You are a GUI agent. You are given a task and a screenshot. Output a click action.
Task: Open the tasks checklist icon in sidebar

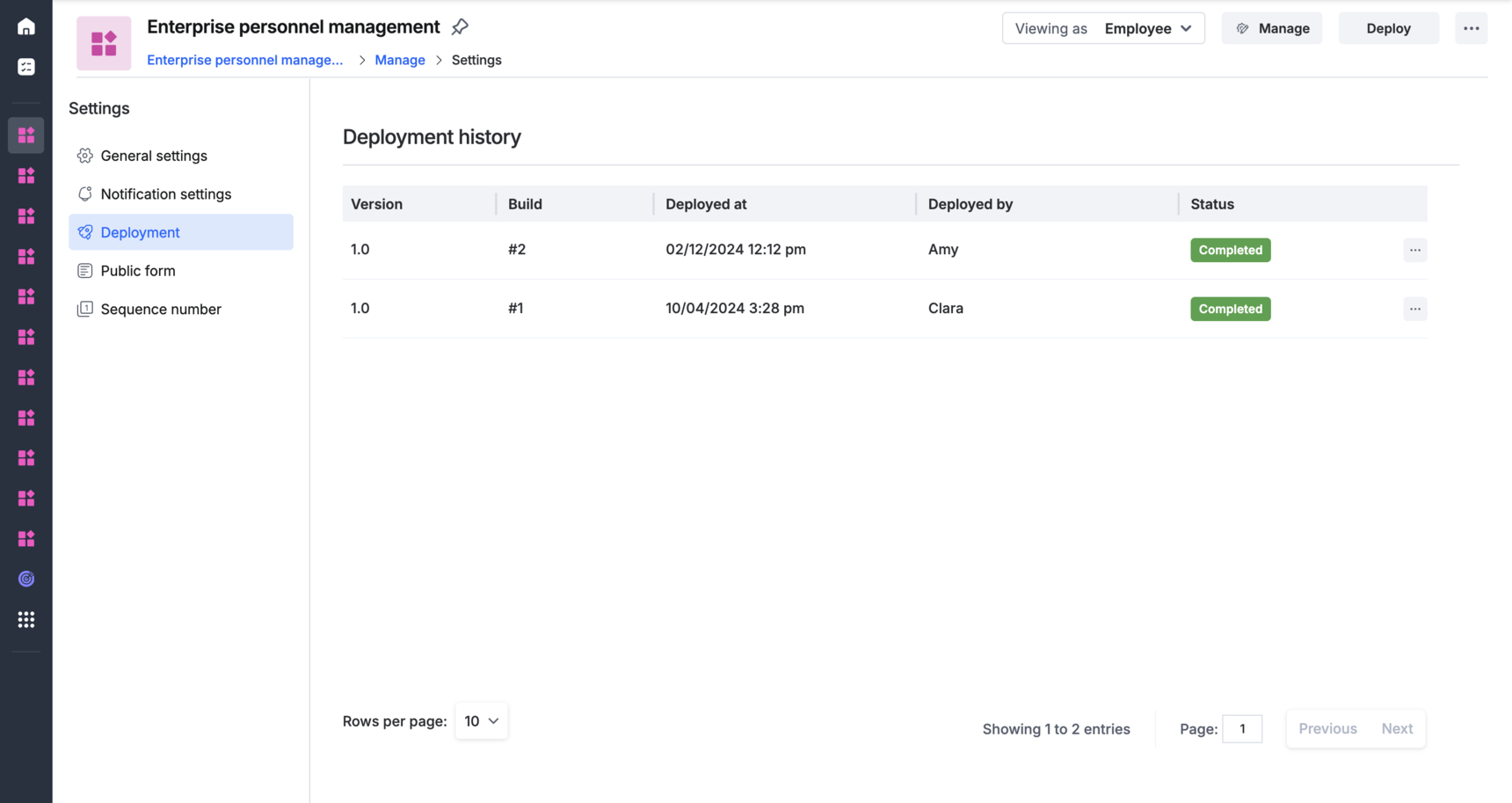[26, 67]
